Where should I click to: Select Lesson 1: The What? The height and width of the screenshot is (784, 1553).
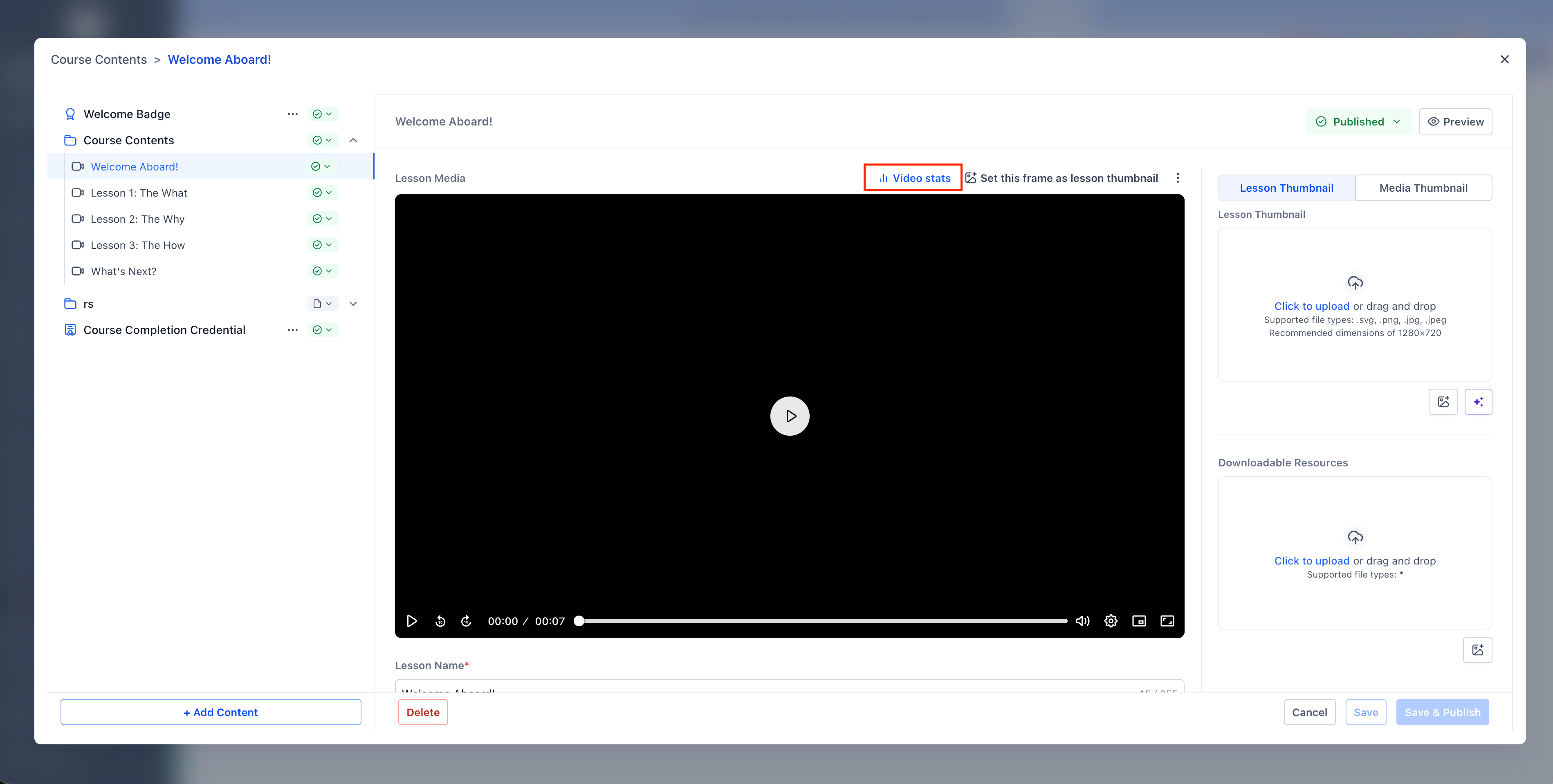pos(139,193)
